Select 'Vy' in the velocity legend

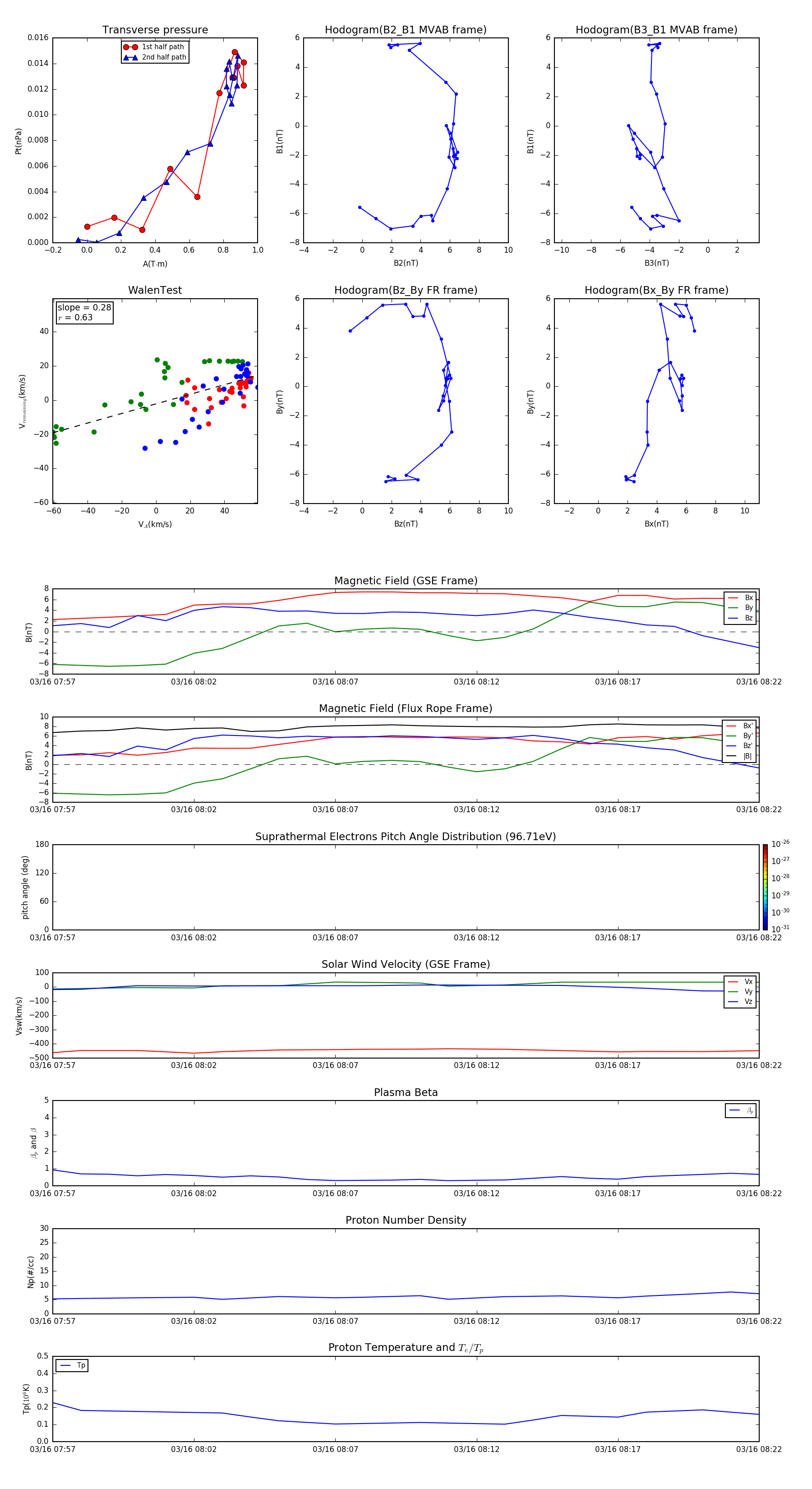(741, 991)
